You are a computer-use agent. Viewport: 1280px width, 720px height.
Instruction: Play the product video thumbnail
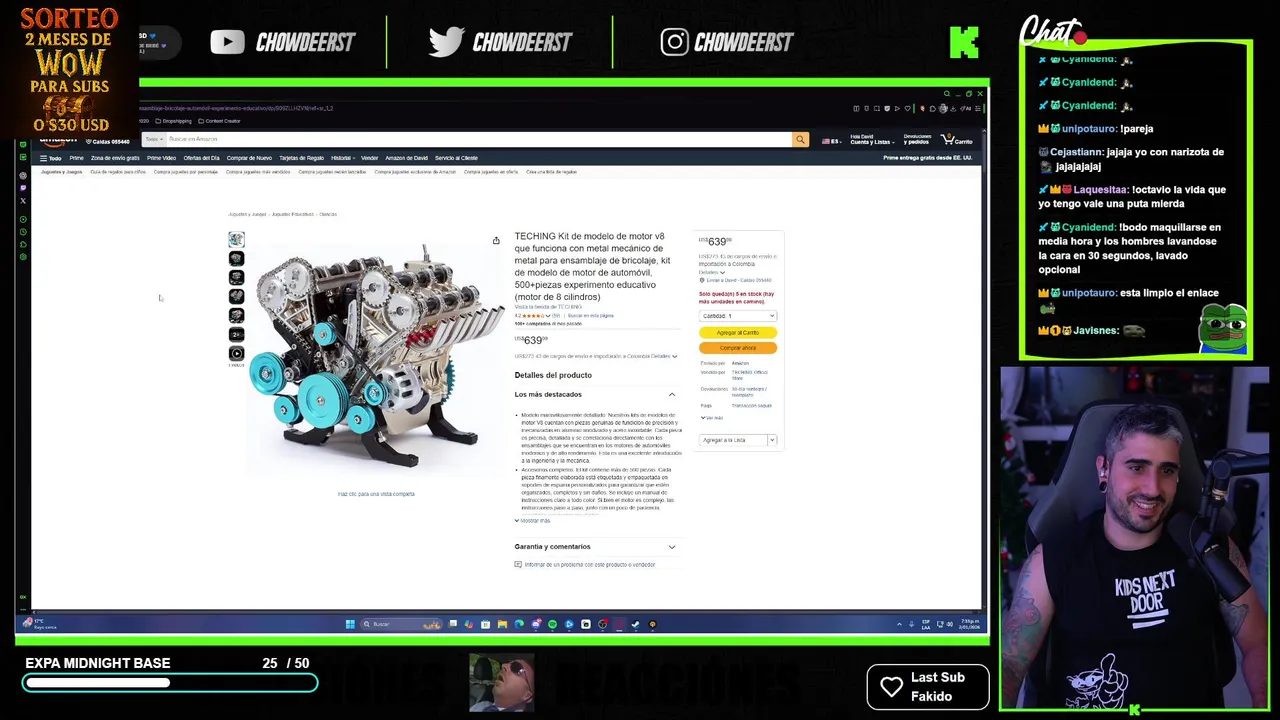click(x=236, y=353)
